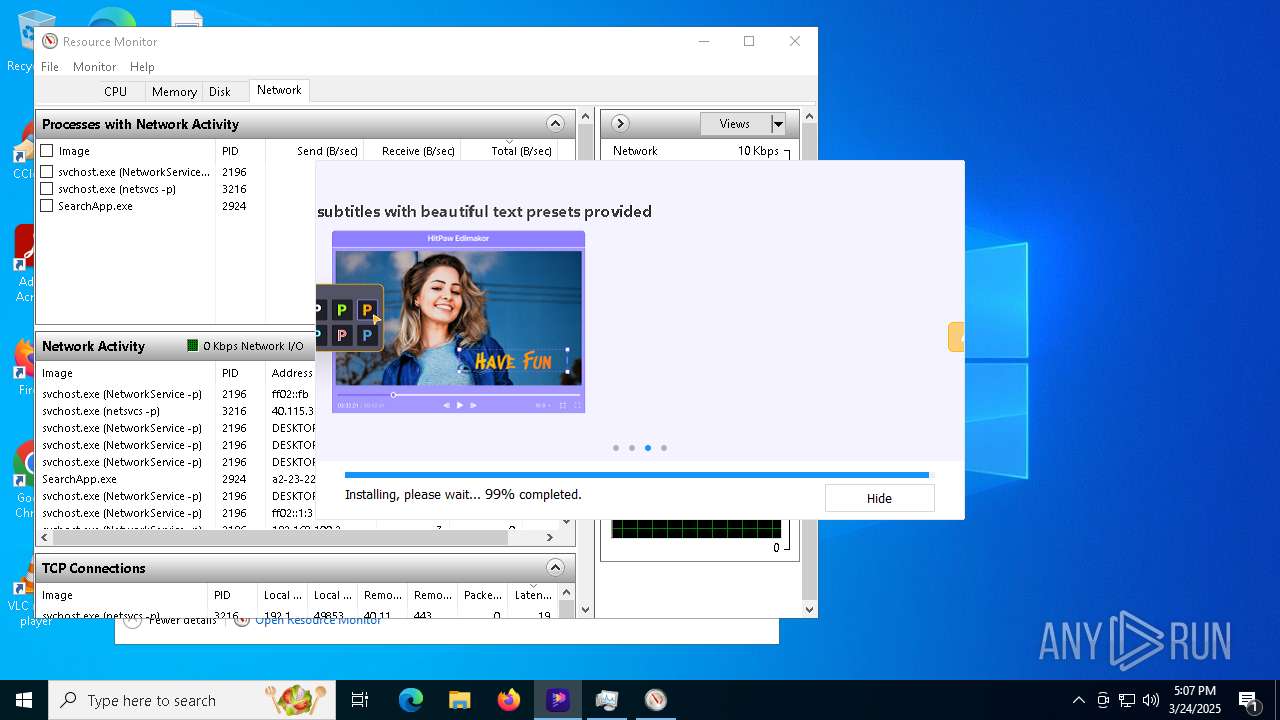The height and width of the screenshot is (720, 1280).
Task: Open the File menu
Action: (x=50, y=66)
